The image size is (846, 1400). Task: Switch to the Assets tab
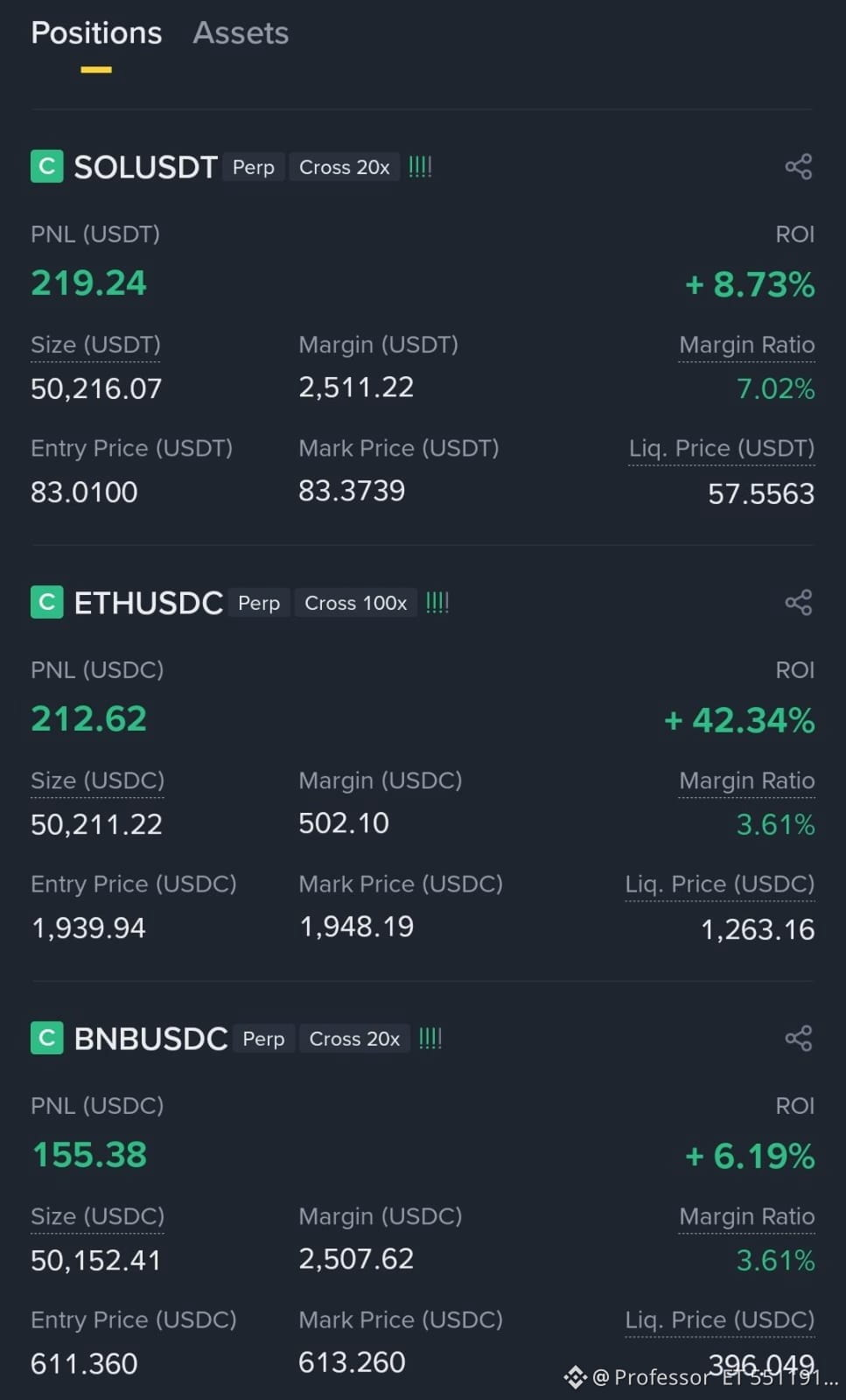pos(241,32)
